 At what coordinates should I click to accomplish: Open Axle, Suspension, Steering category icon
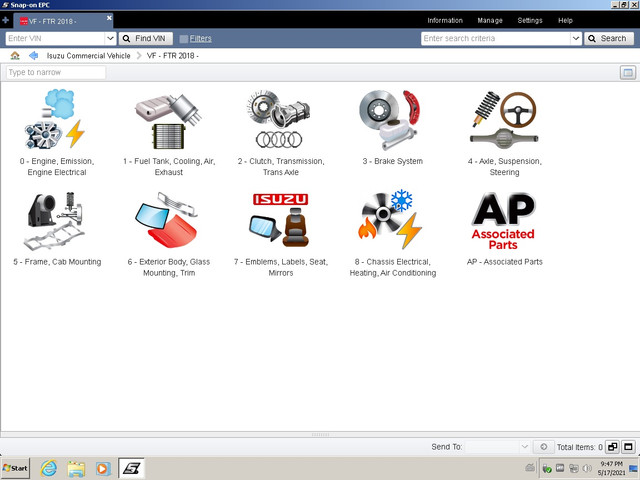pos(504,120)
